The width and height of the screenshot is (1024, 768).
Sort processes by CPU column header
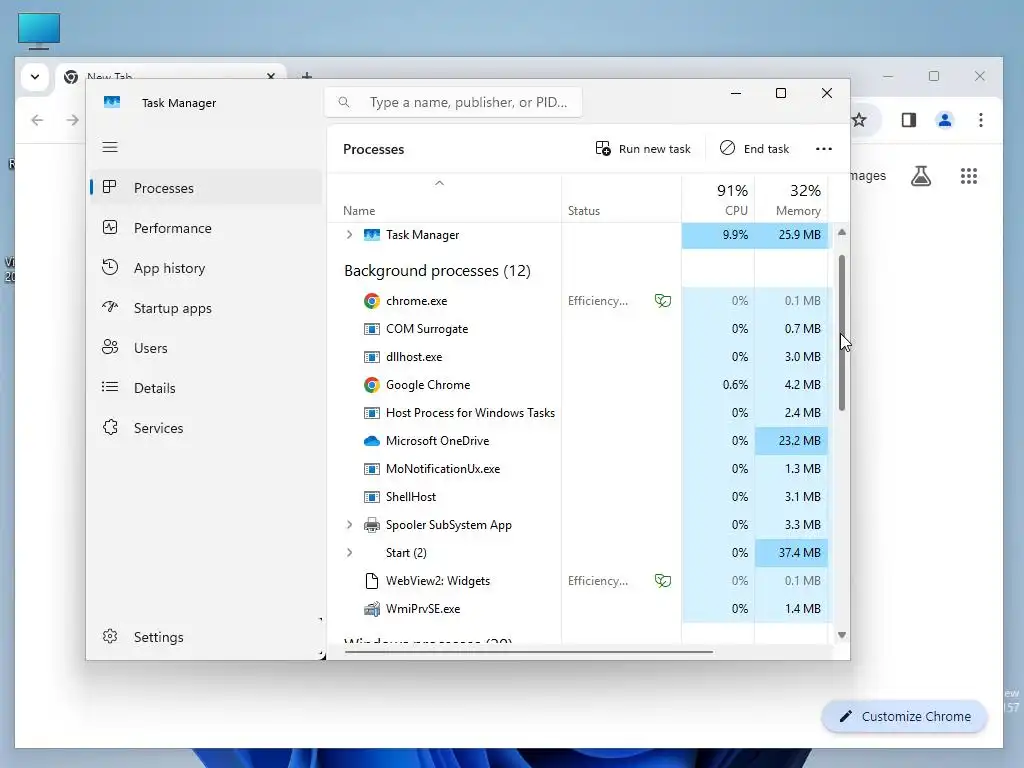718,199
